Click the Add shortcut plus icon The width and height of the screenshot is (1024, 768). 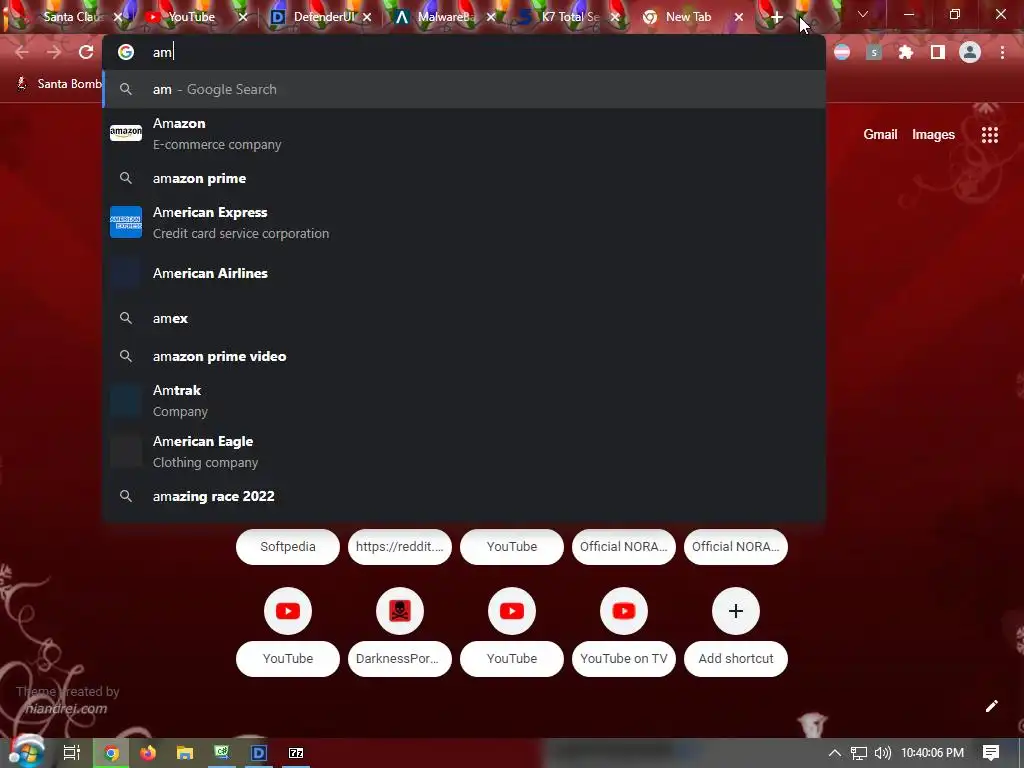tap(736, 611)
